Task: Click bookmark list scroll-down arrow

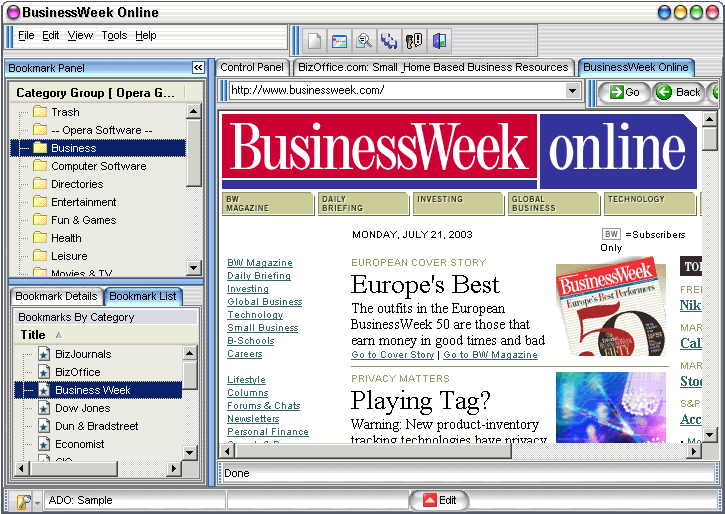Action: tap(190, 452)
